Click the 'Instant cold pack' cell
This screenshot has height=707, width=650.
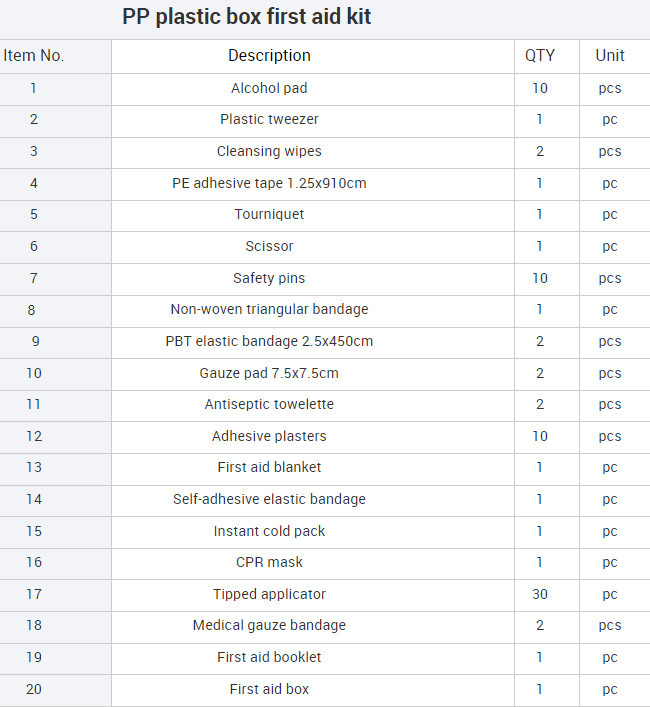click(269, 531)
